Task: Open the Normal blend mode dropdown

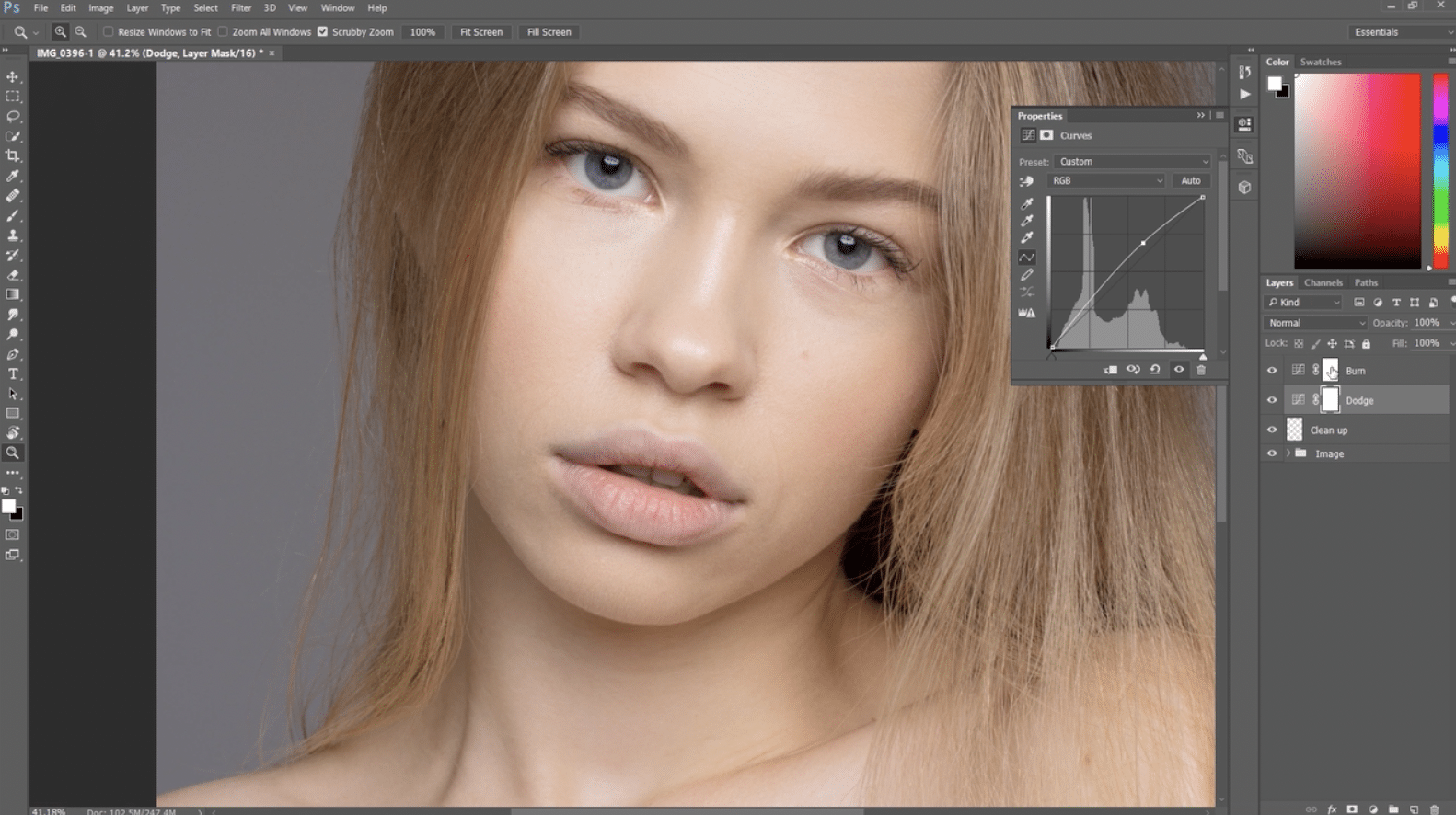Action: tap(1316, 323)
